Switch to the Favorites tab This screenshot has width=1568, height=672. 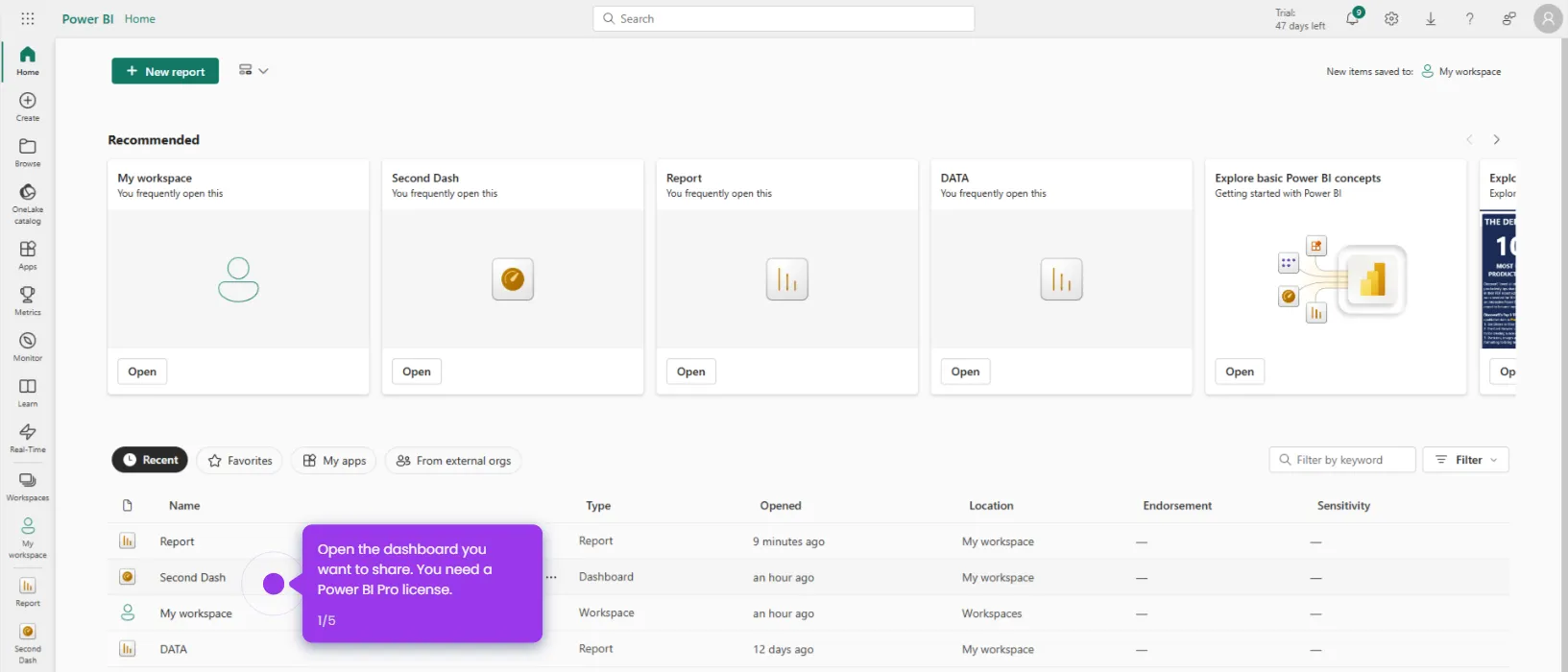[240, 461]
